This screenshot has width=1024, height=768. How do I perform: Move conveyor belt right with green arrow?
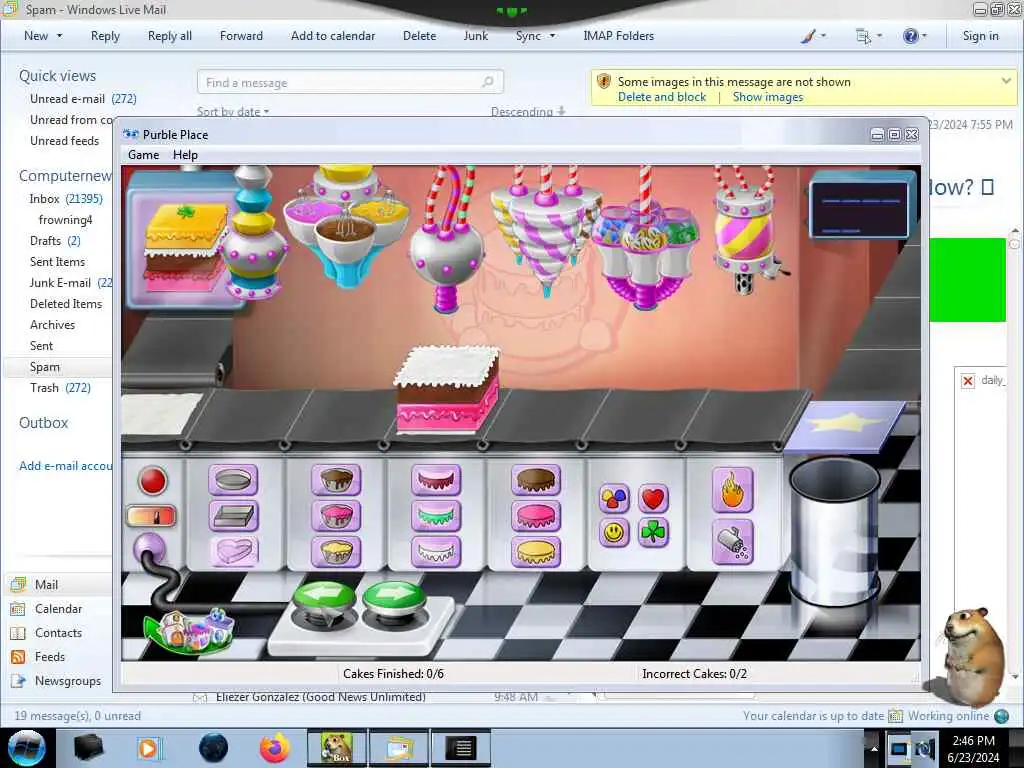coord(394,596)
